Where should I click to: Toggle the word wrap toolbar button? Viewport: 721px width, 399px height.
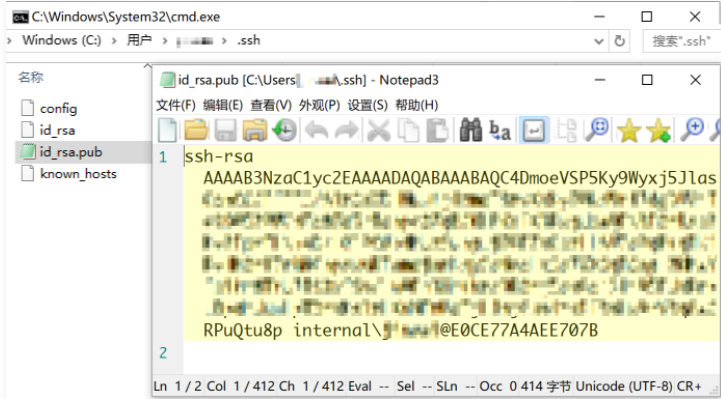[534, 130]
